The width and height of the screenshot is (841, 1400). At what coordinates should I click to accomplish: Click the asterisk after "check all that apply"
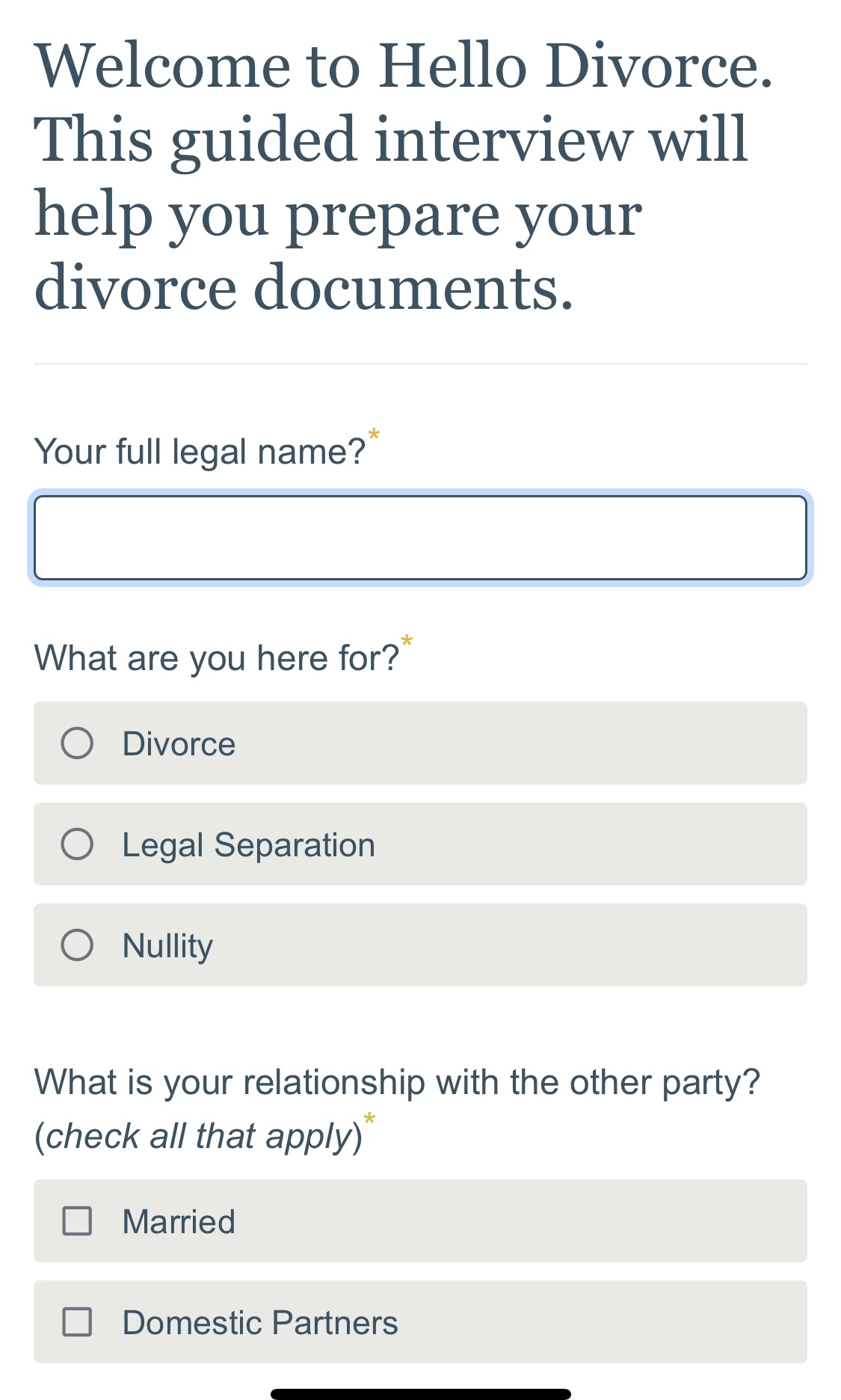click(x=369, y=1120)
